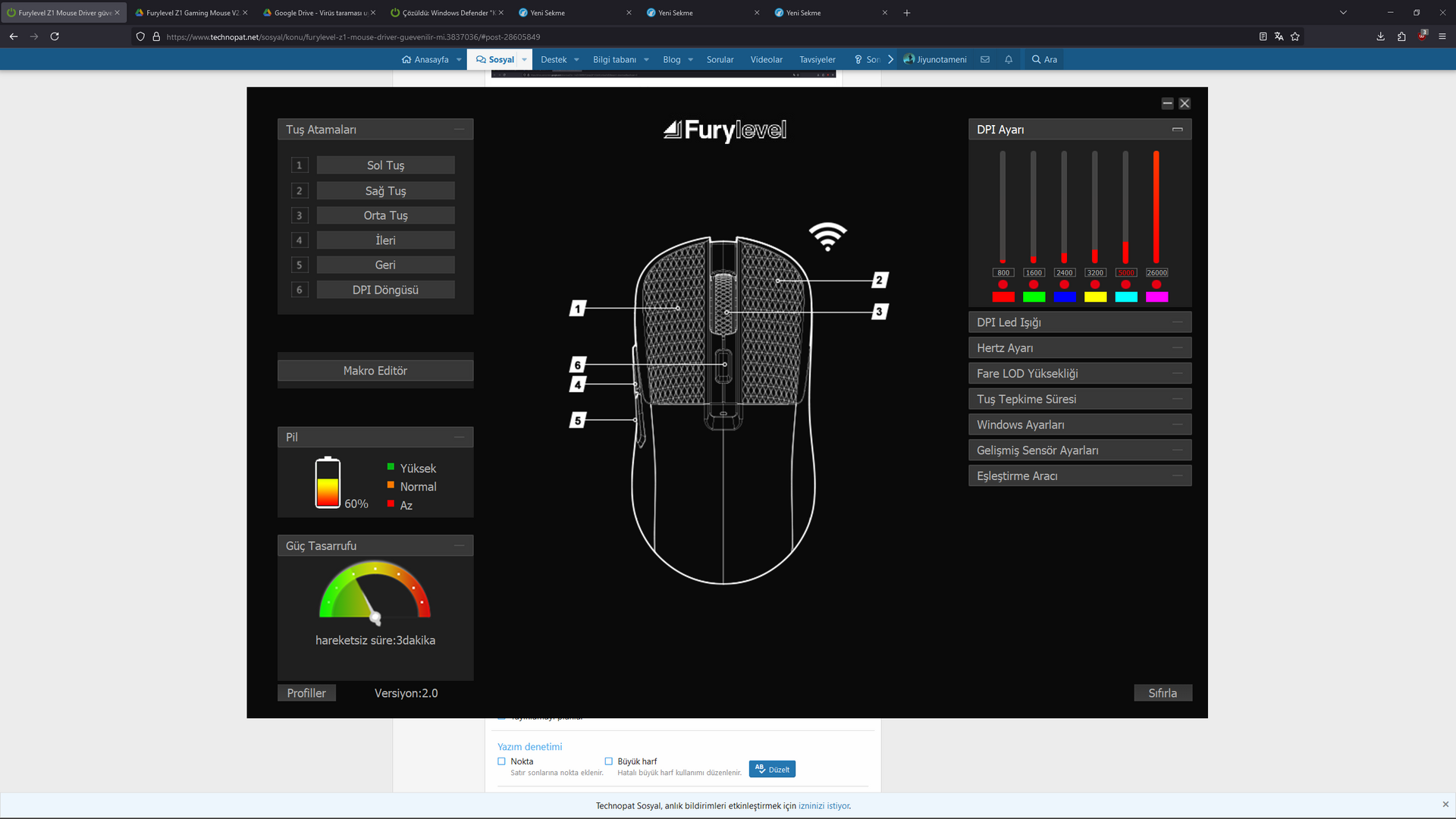This screenshot has width=1456, height=819.
Task: Reload the page with the refresh icon
Action: 55,36
